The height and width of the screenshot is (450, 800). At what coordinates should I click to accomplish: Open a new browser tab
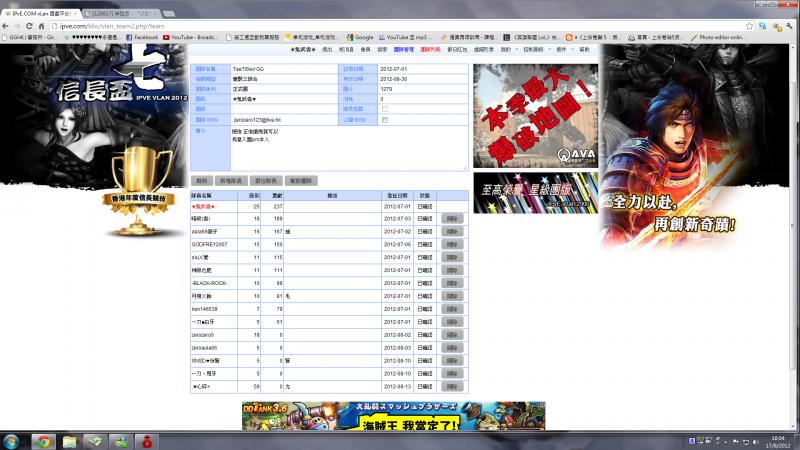[x=169, y=13]
